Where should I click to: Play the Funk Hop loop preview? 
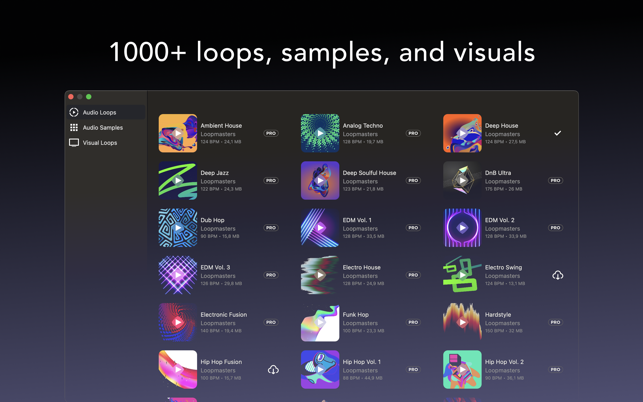(320, 322)
